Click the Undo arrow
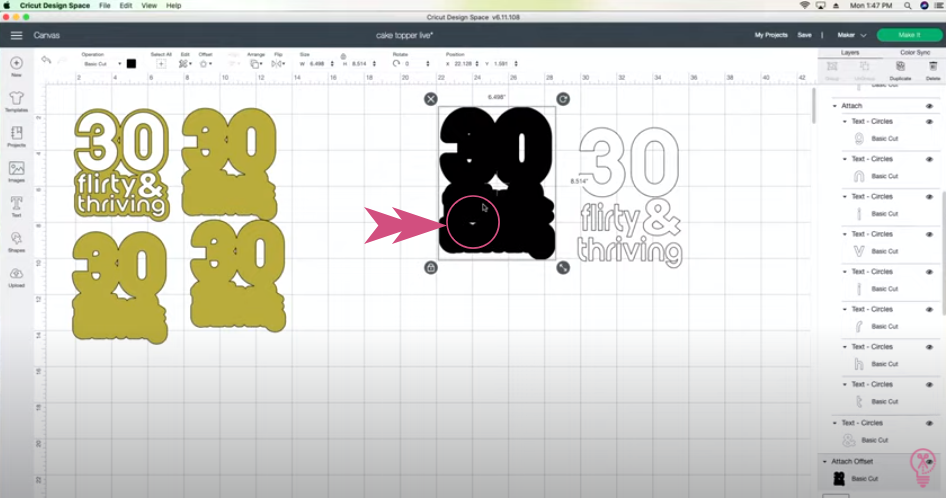 click(46, 60)
